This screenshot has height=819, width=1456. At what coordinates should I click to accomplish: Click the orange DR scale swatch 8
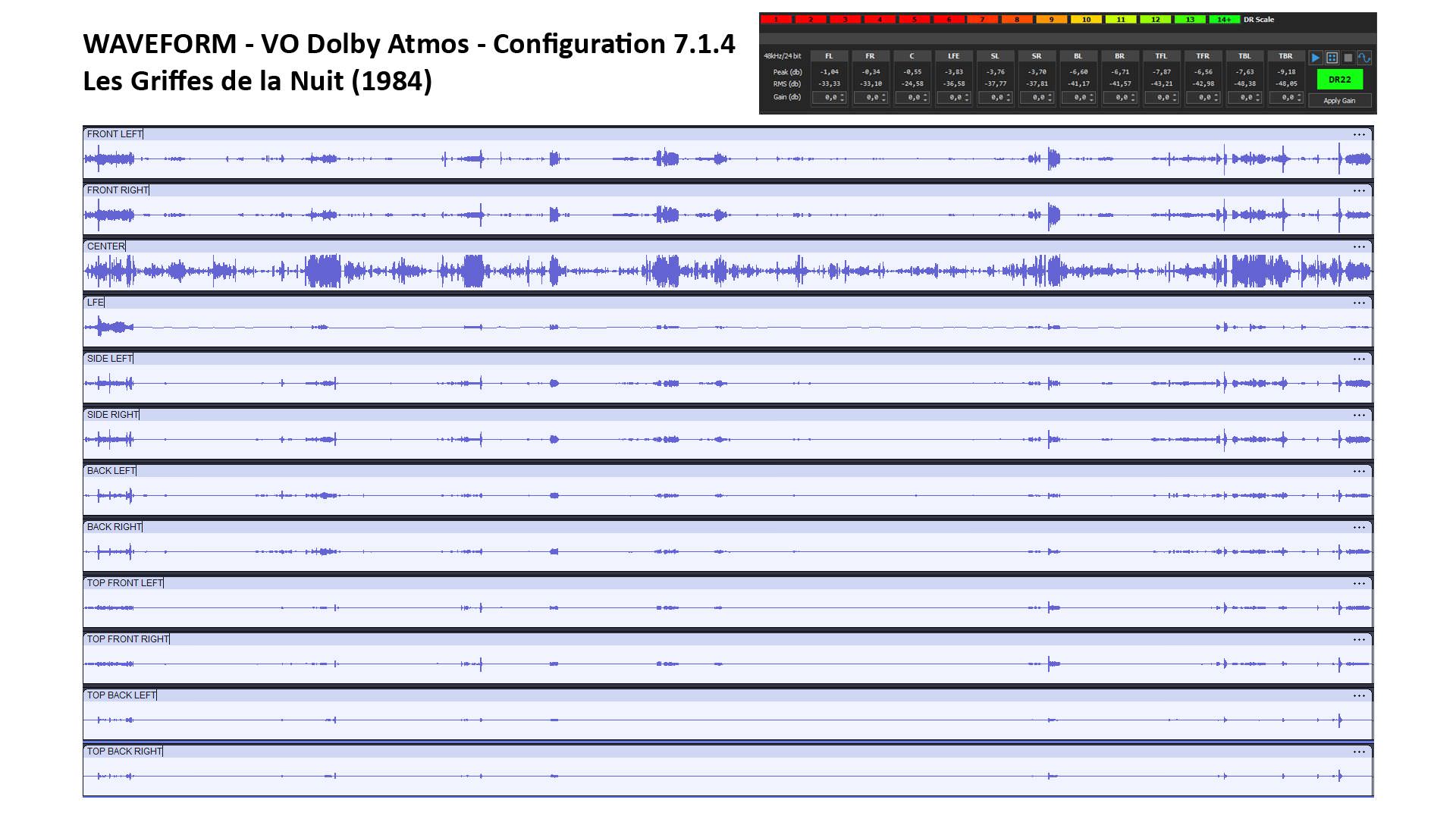click(x=1017, y=20)
